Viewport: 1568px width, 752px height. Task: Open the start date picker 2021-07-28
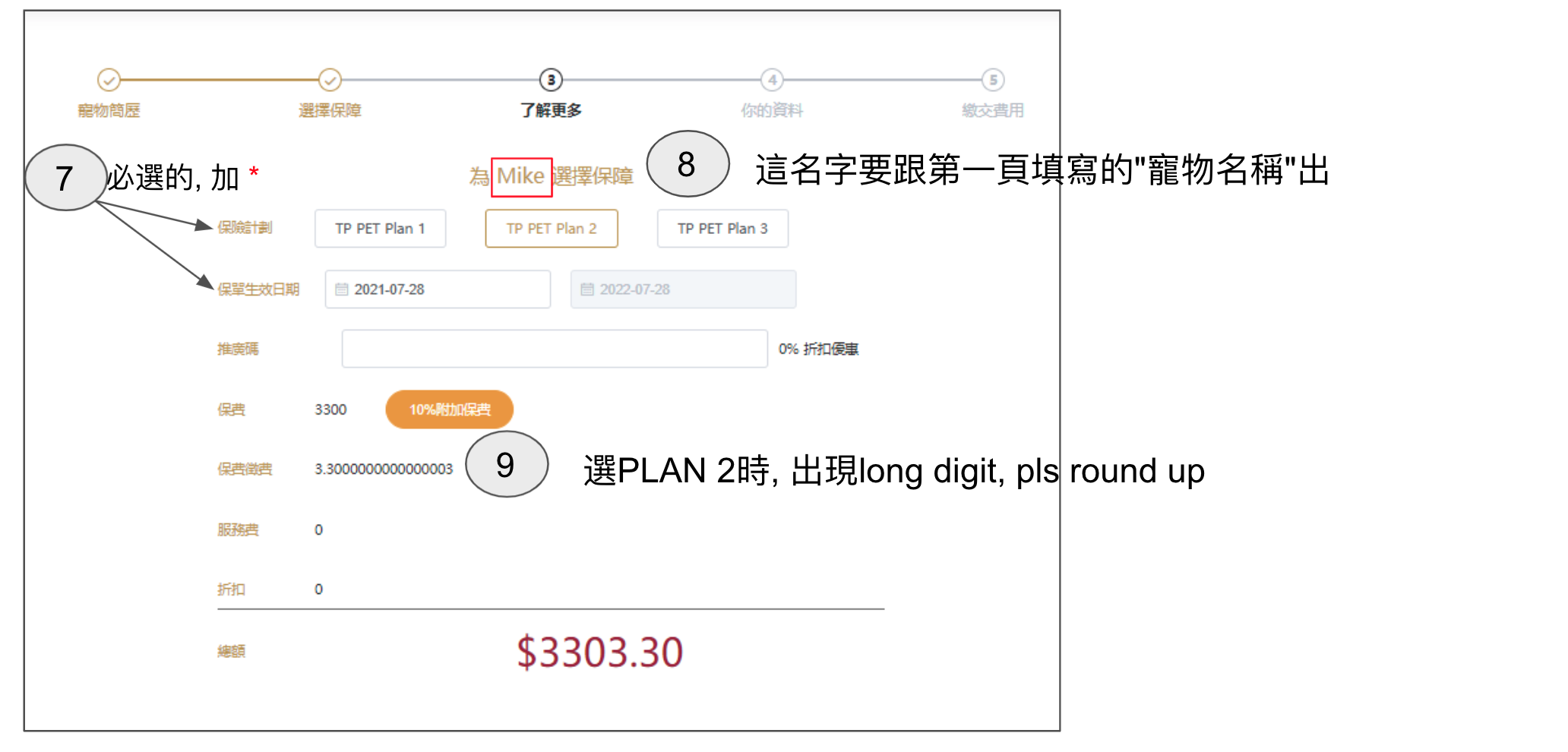438,289
